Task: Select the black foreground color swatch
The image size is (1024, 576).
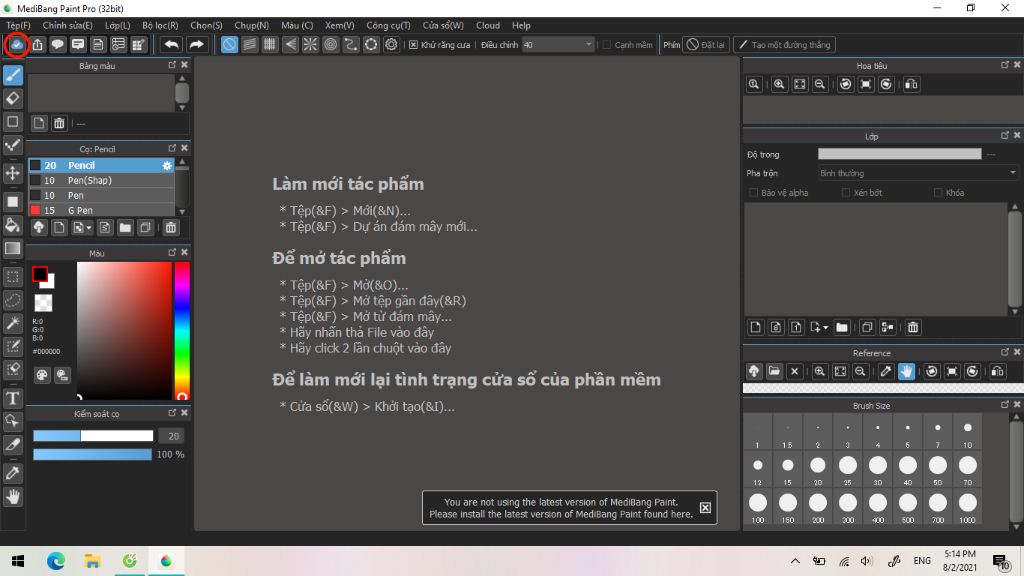Action: click(x=40, y=274)
